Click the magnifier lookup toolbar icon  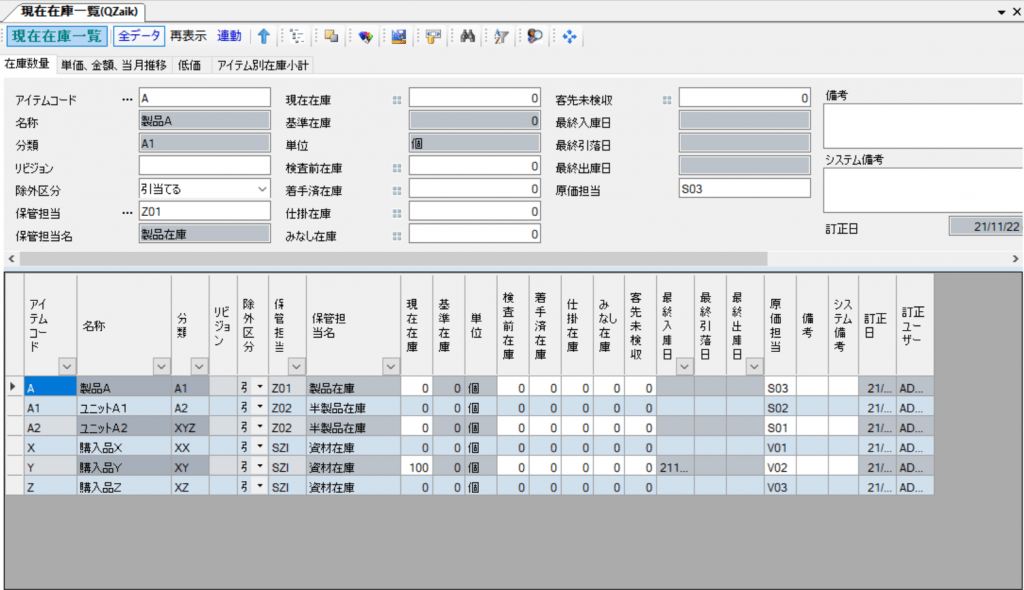[535, 37]
